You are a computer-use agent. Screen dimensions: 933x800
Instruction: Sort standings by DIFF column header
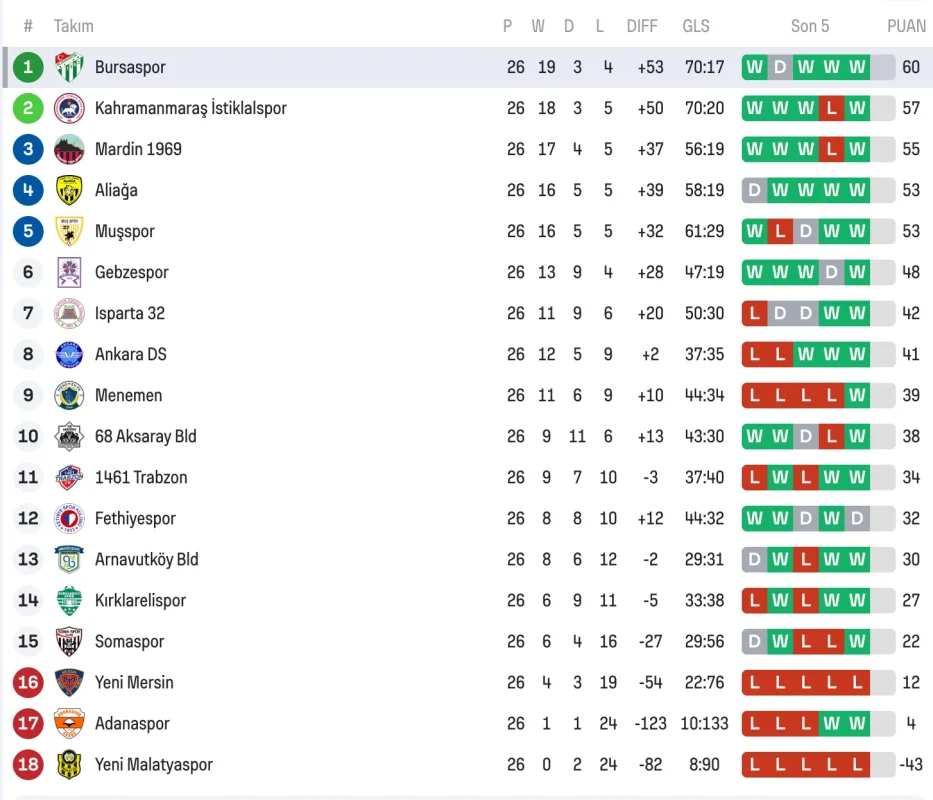[642, 26]
